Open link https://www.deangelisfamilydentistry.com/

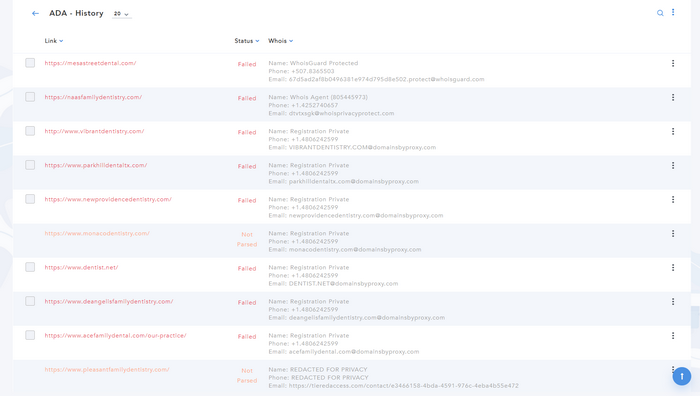[x=108, y=301]
